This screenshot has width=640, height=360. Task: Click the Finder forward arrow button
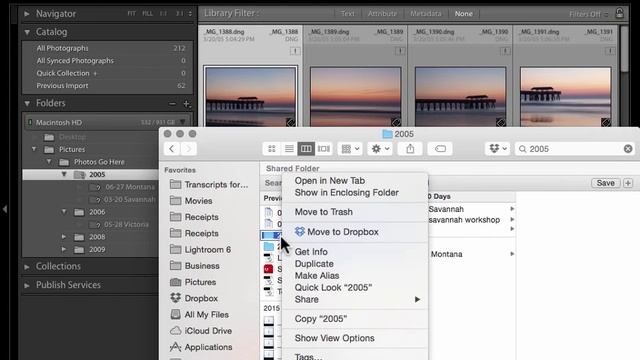click(x=188, y=149)
